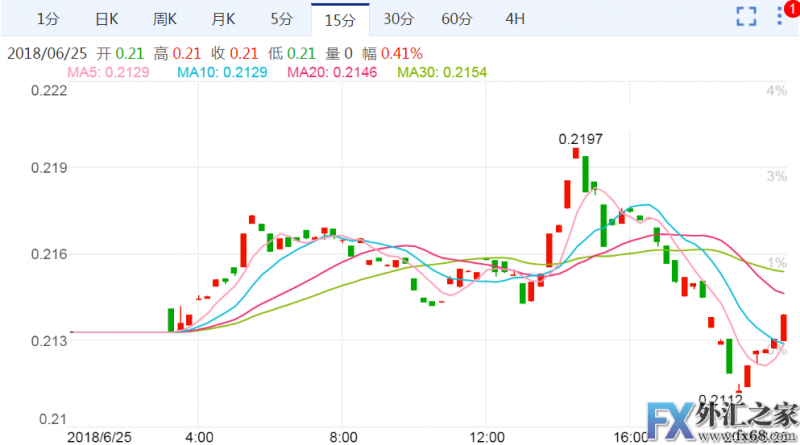
Task: Click the 2018/6/25 axis date label
Action: click(x=99, y=437)
